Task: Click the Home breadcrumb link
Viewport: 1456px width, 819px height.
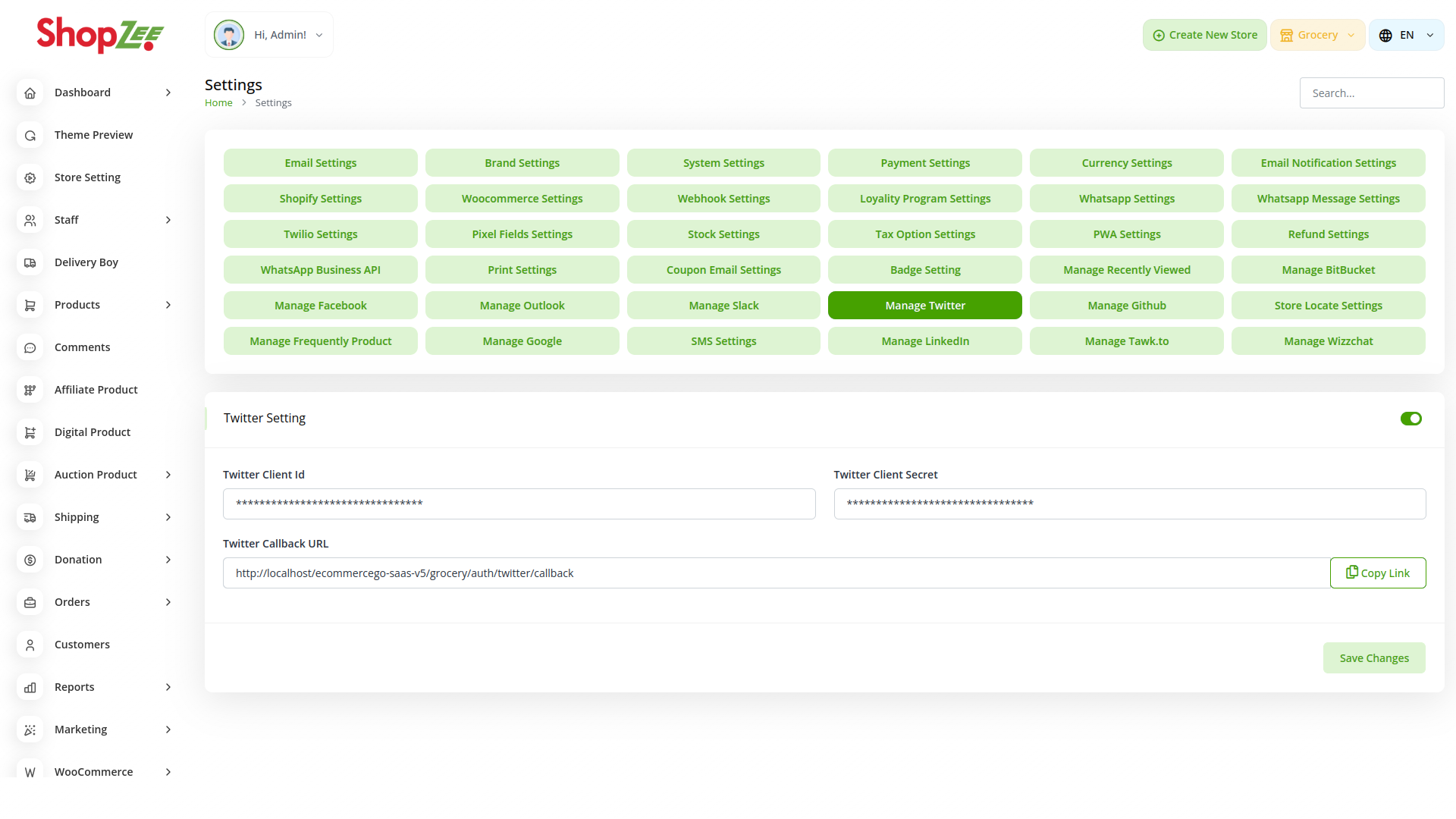Action: (218, 103)
